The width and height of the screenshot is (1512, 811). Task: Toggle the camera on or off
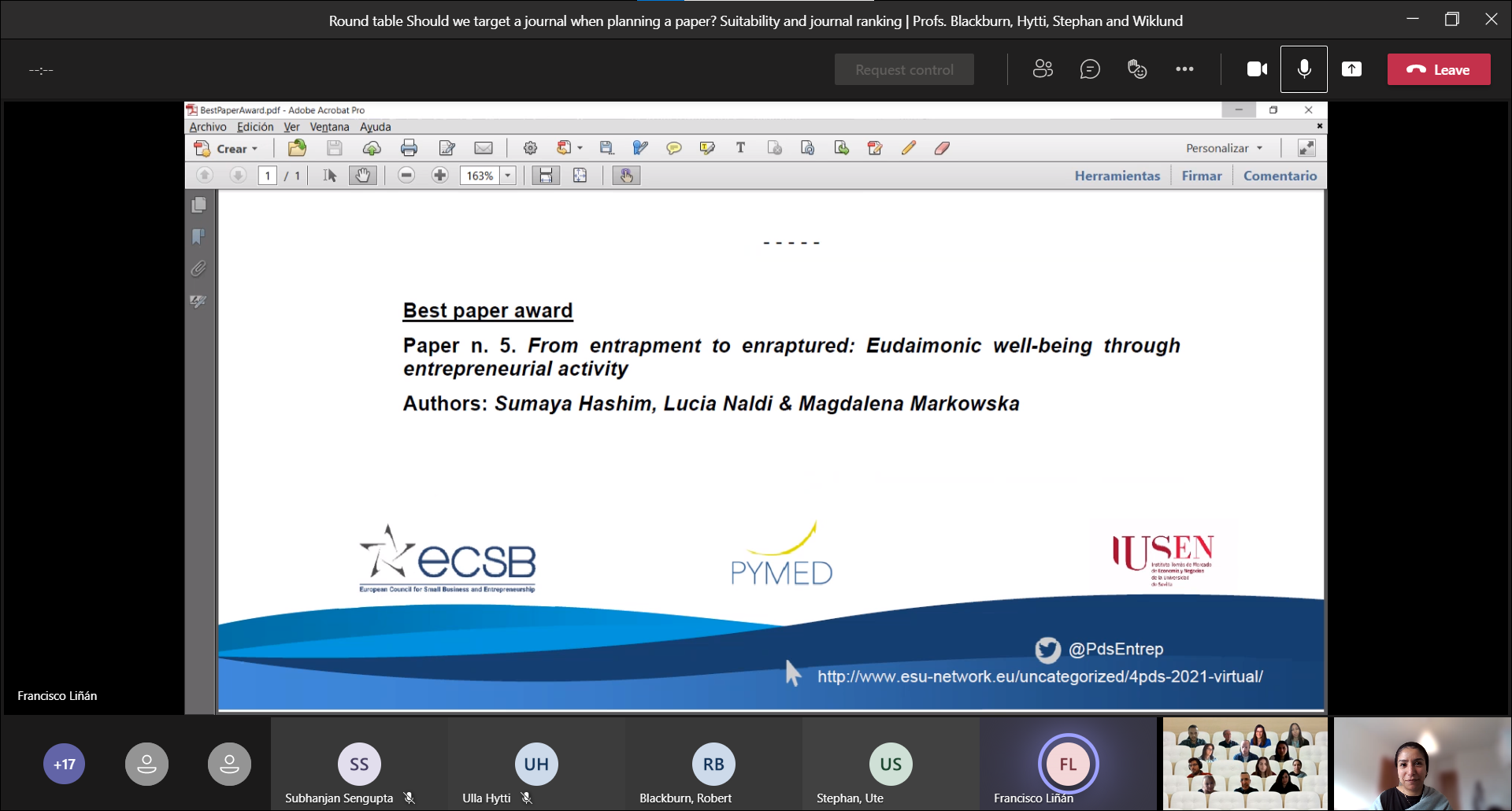point(1257,69)
